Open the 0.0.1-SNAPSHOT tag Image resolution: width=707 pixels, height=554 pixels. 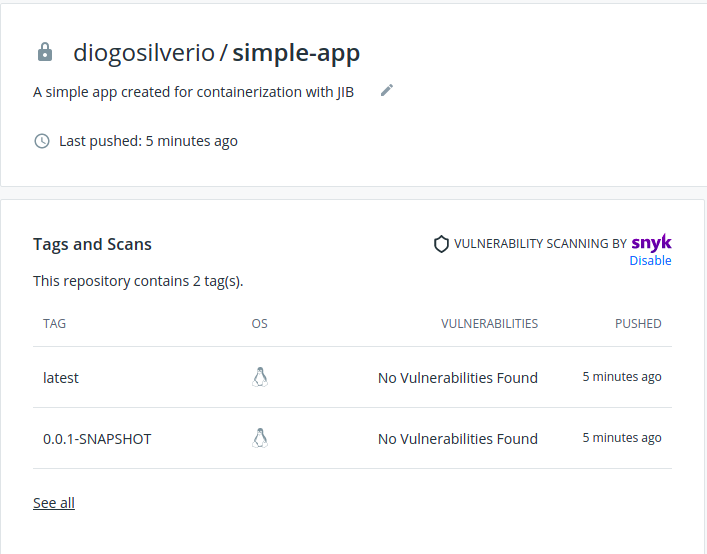97,439
